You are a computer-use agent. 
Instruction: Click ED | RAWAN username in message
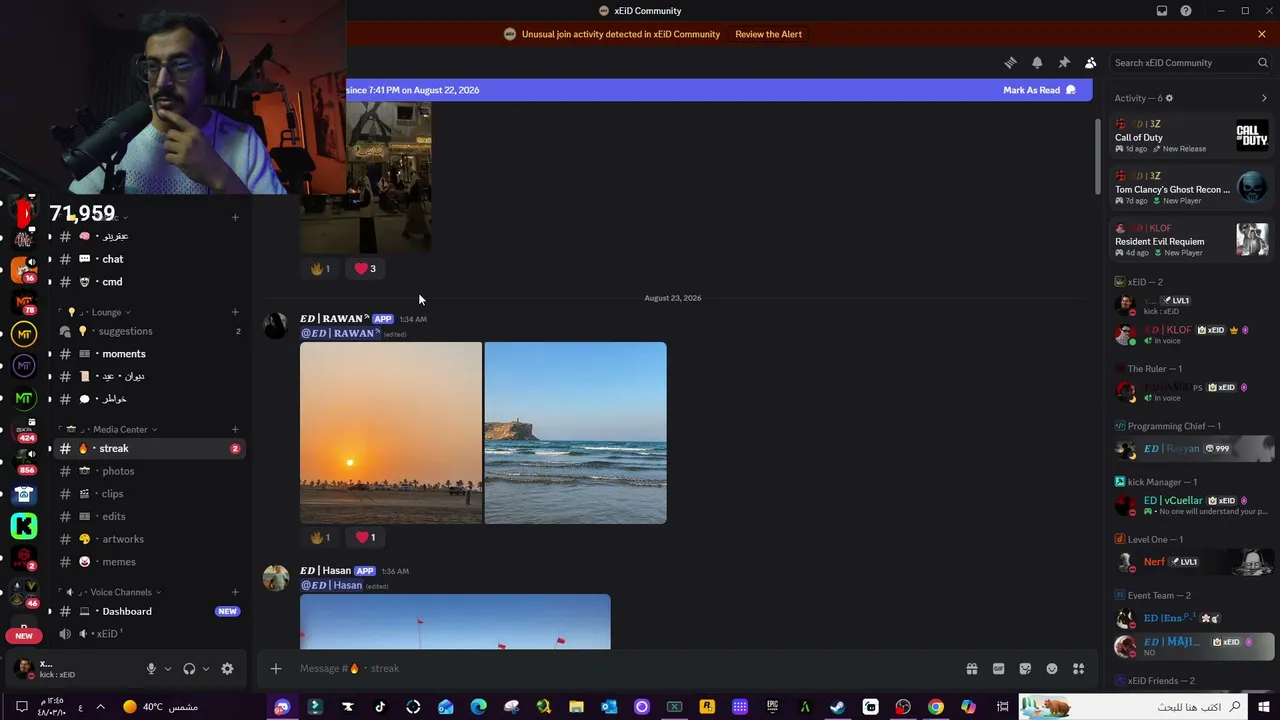[335, 319]
